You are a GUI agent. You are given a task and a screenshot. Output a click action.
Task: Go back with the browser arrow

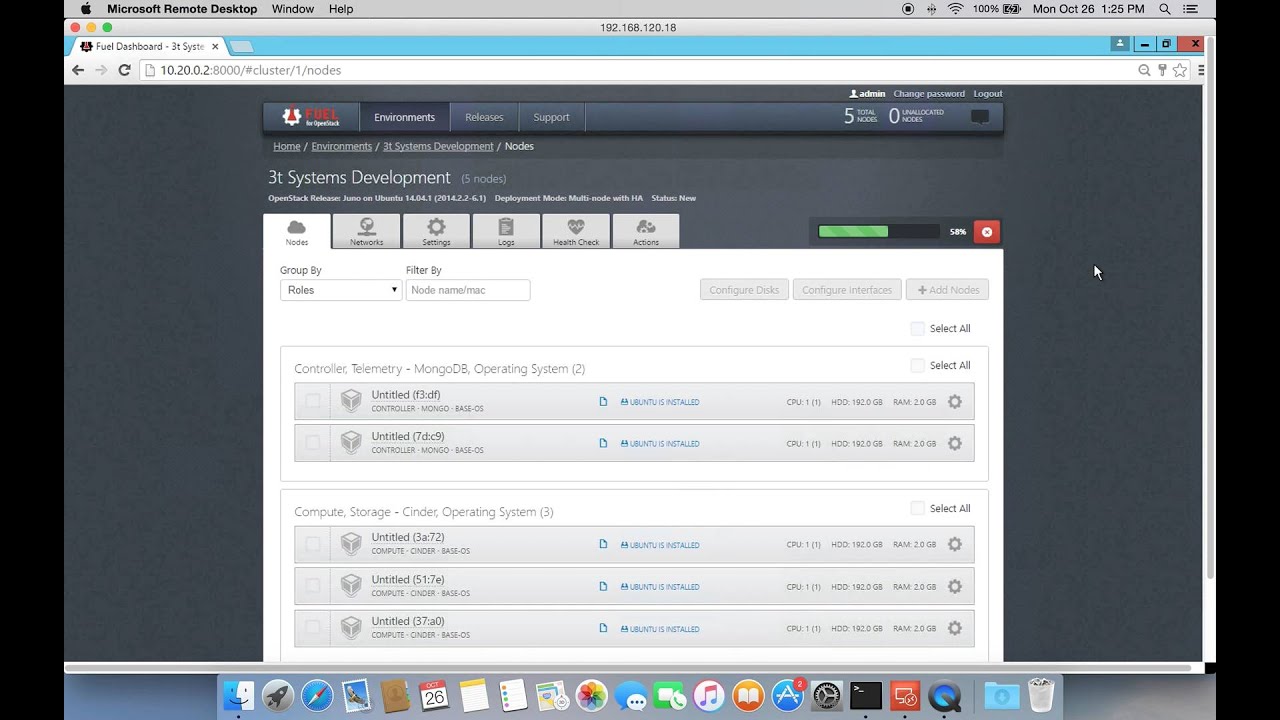pos(78,70)
